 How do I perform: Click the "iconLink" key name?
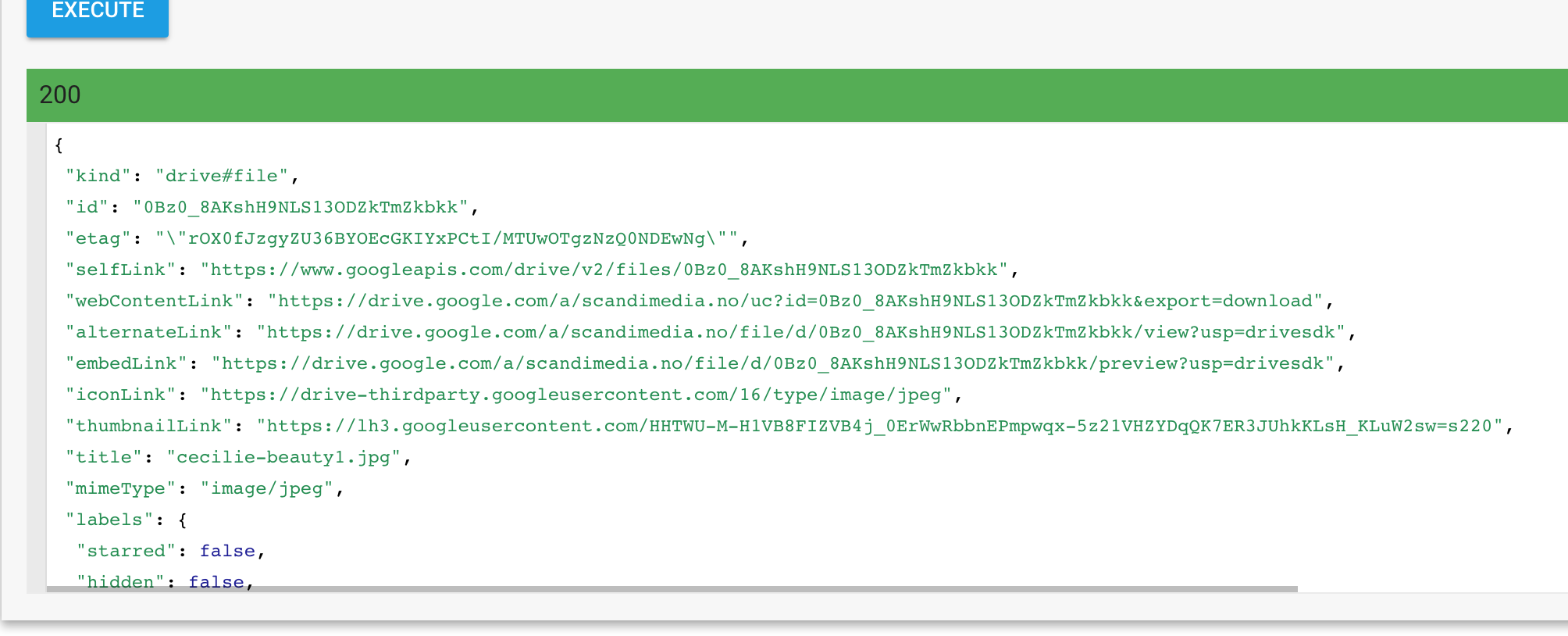121,395
